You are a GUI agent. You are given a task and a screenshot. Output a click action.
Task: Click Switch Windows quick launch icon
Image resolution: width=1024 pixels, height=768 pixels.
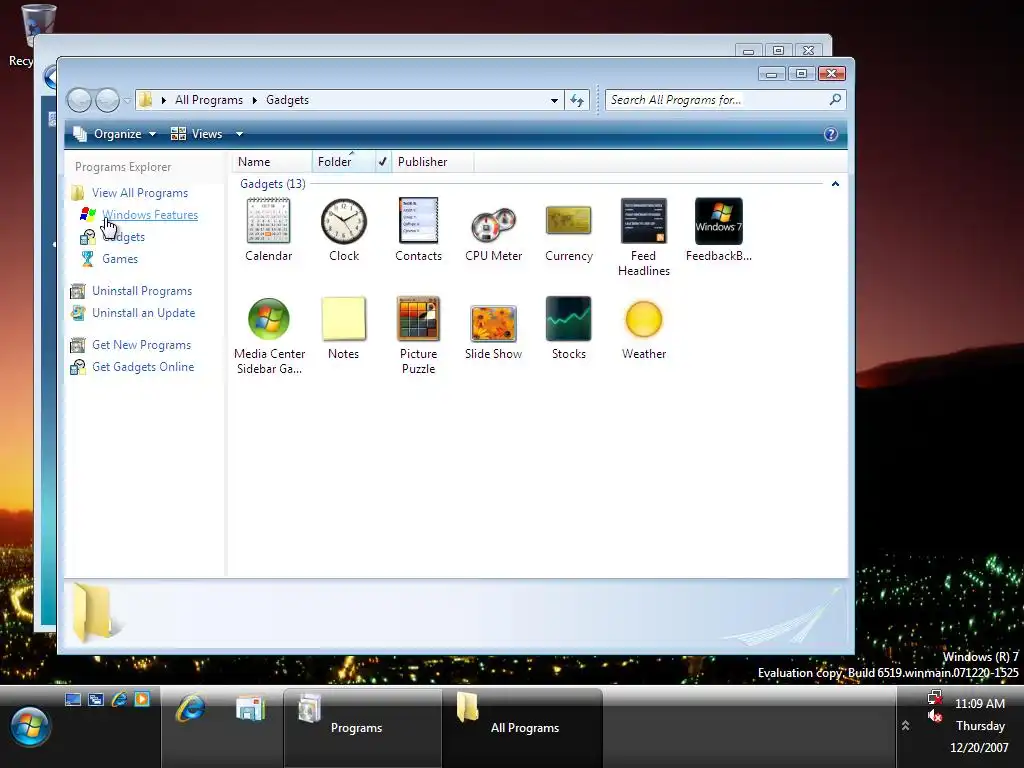[x=96, y=699]
